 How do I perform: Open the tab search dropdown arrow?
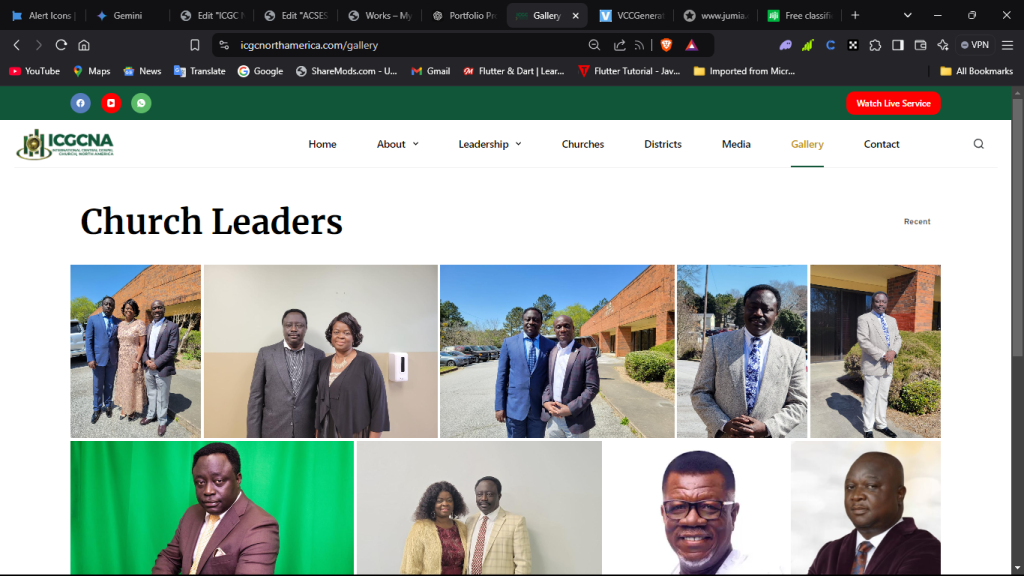tap(907, 16)
